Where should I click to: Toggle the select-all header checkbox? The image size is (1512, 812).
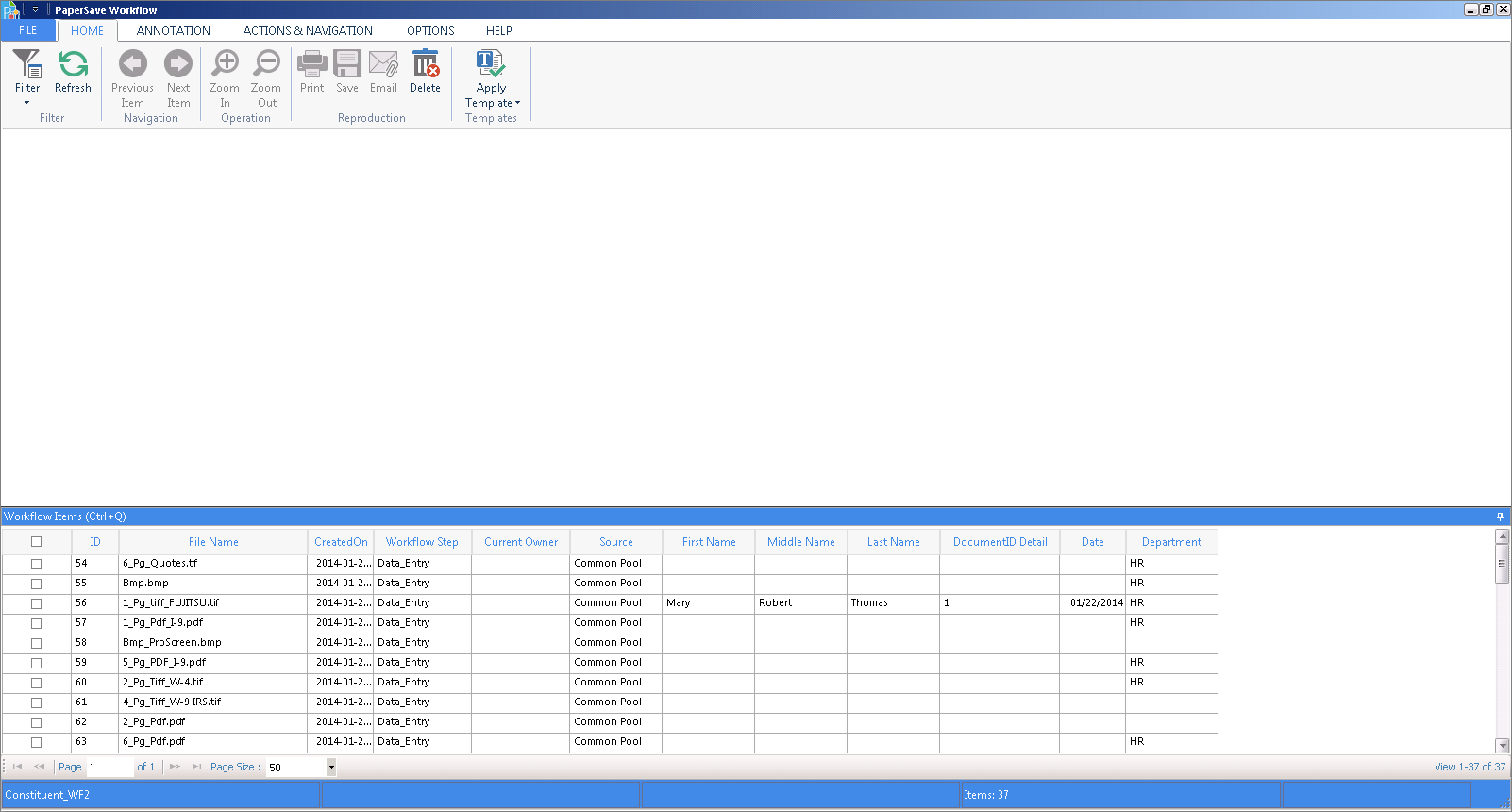coord(36,542)
